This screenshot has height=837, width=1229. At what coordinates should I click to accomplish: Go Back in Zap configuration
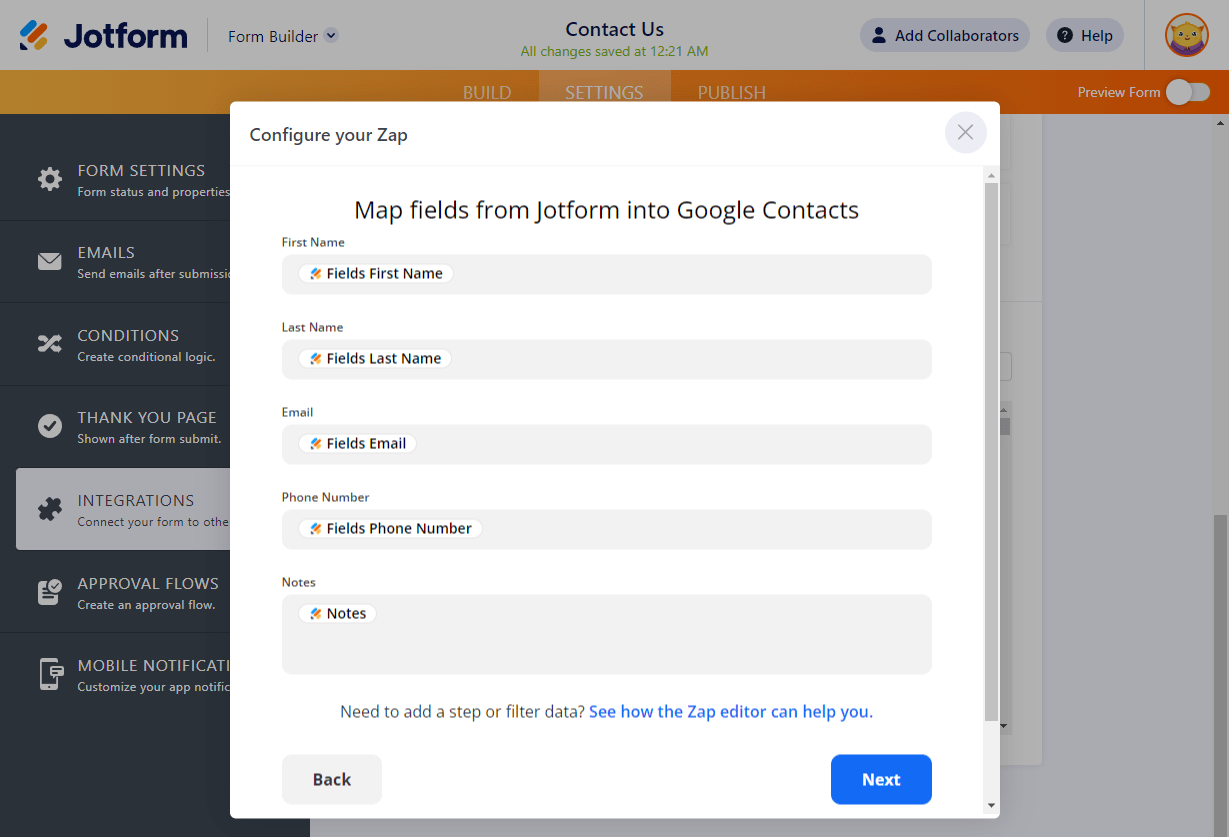point(331,779)
